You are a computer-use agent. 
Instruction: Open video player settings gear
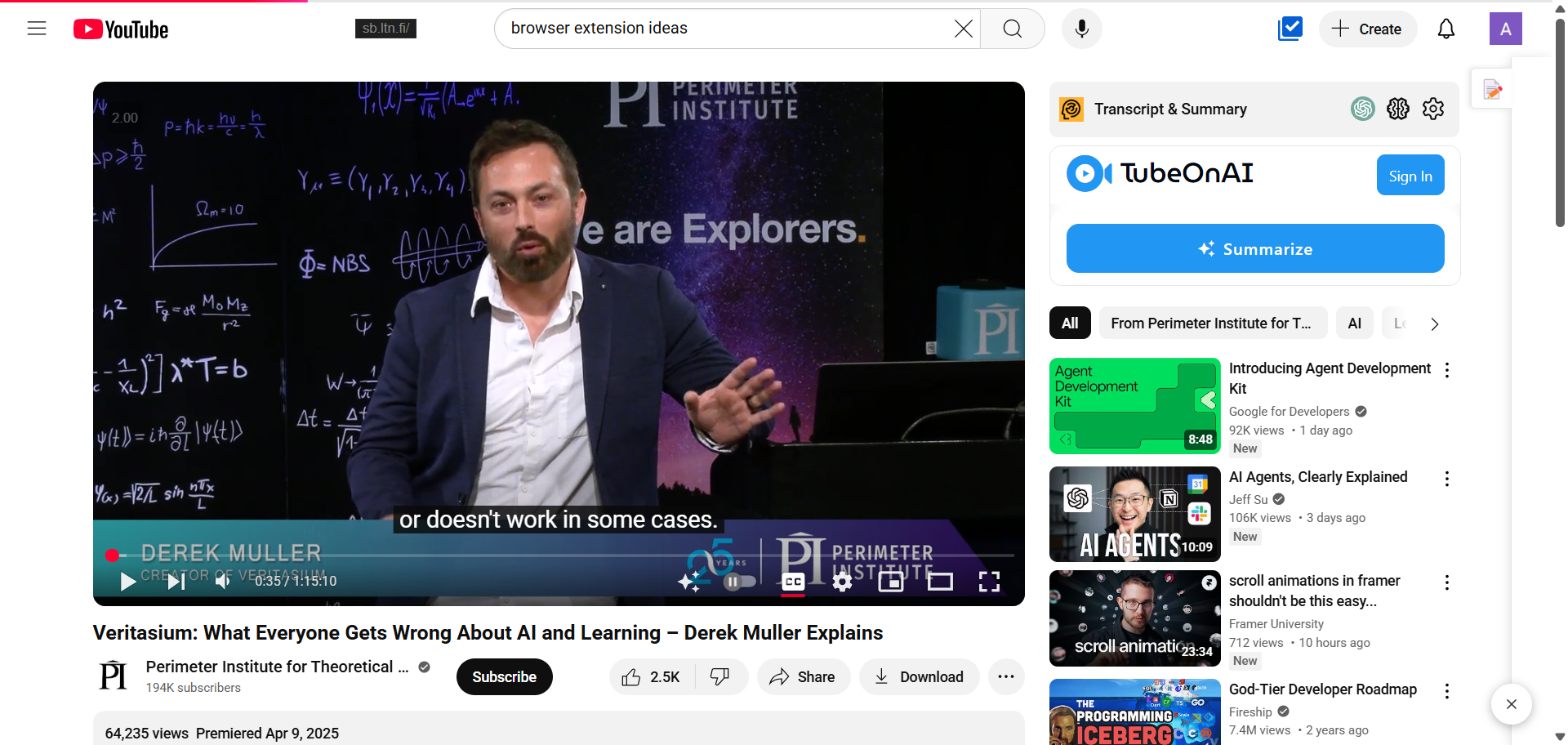click(842, 581)
